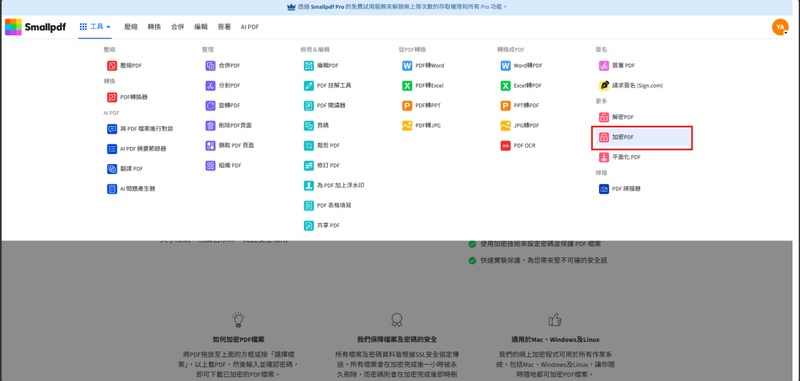Select the 合併PDF merge tool
Image resolution: width=800 pixels, height=381 pixels.
222,66
